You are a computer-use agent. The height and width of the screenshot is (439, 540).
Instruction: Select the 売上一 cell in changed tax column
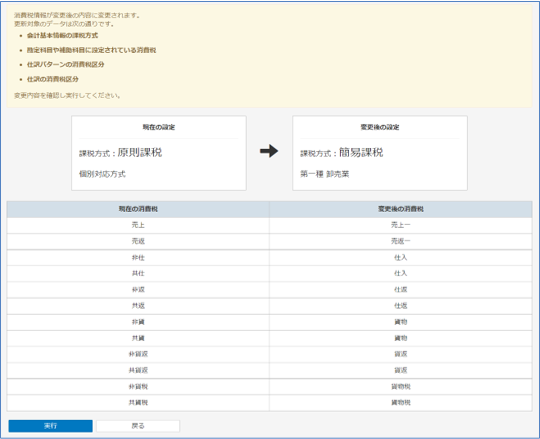401,225
